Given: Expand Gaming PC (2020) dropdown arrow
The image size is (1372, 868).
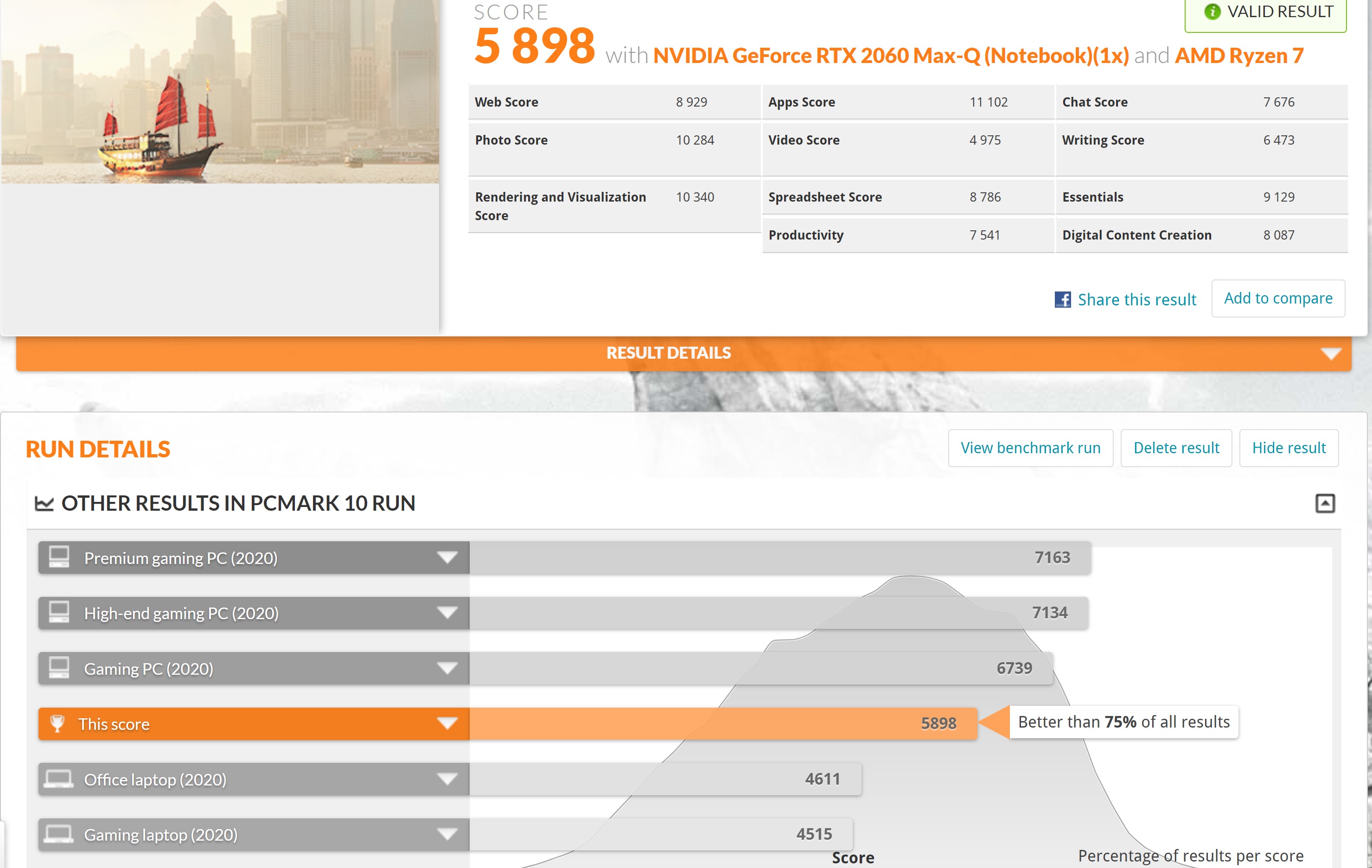Looking at the screenshot, I should (x=447, y=668).
